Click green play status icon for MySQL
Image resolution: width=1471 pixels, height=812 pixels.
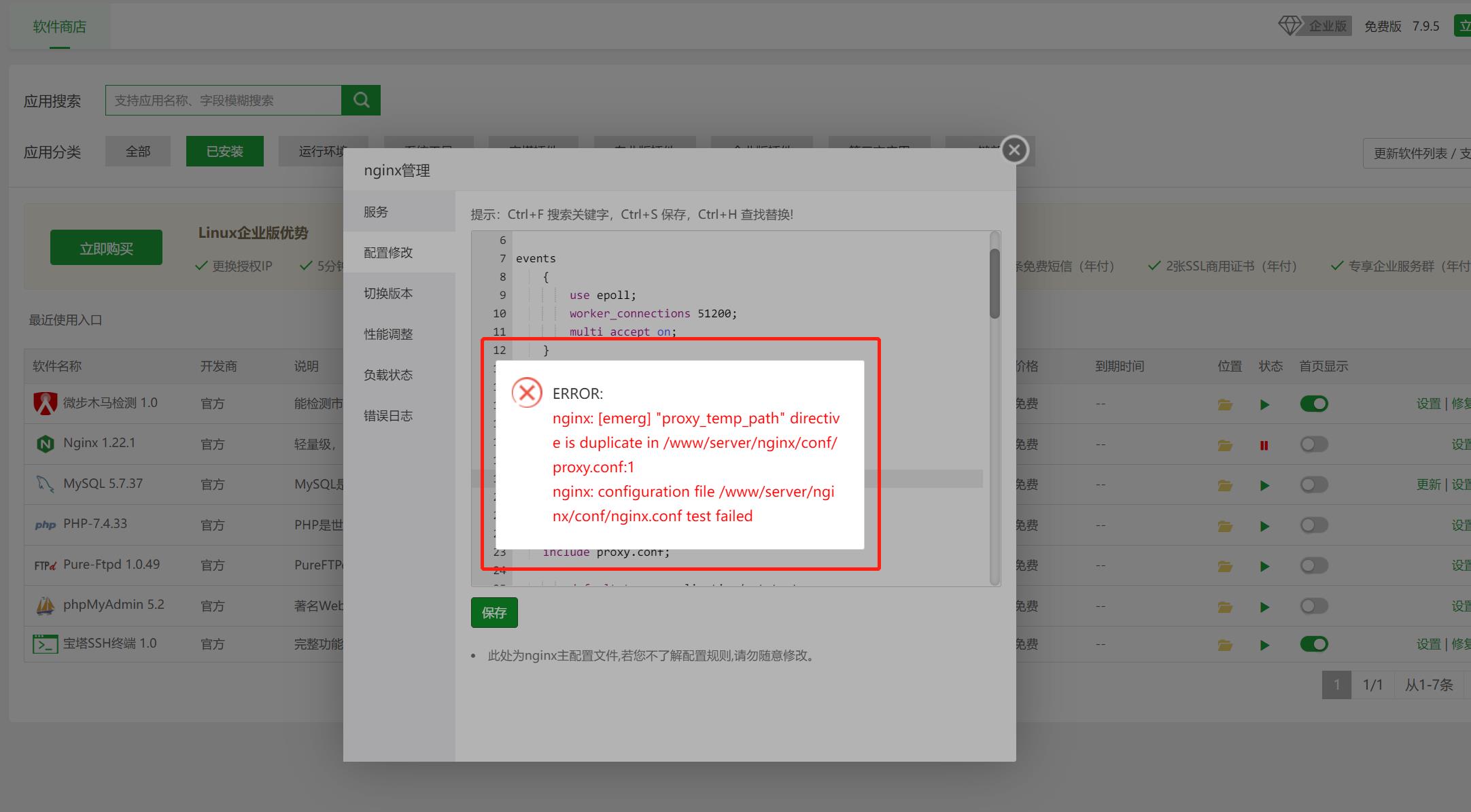[x=1264, y=486]
